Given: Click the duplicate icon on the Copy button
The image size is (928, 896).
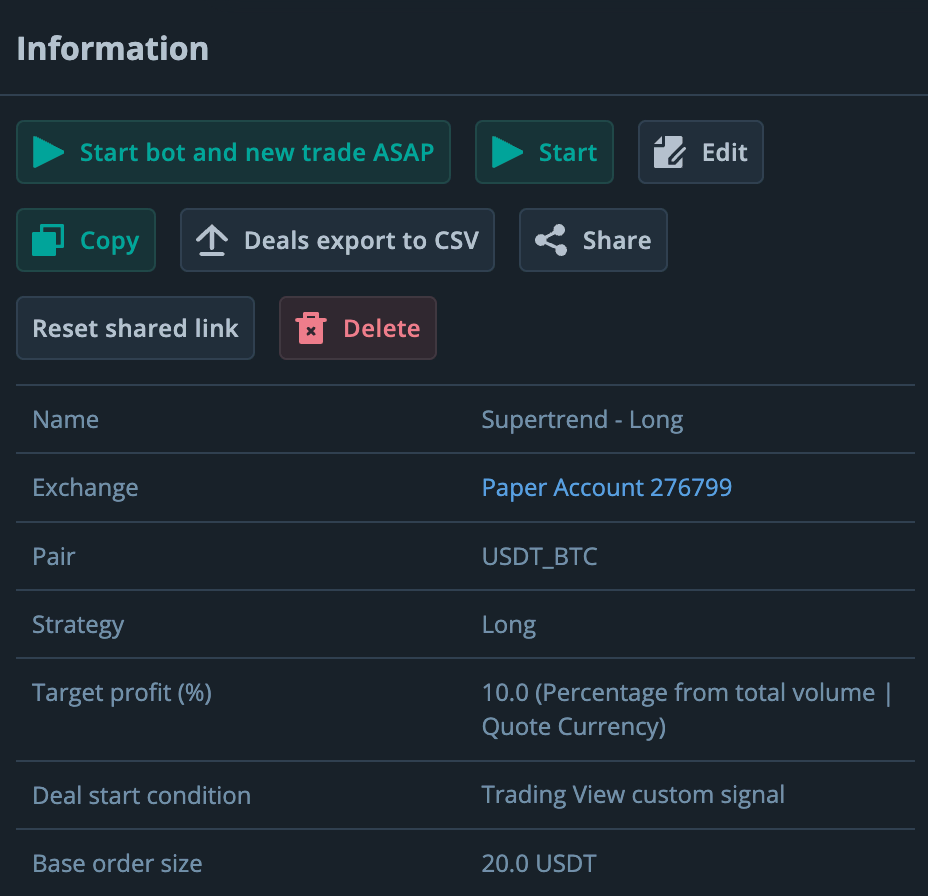Looking at the screenshot, I should [48, 241].
